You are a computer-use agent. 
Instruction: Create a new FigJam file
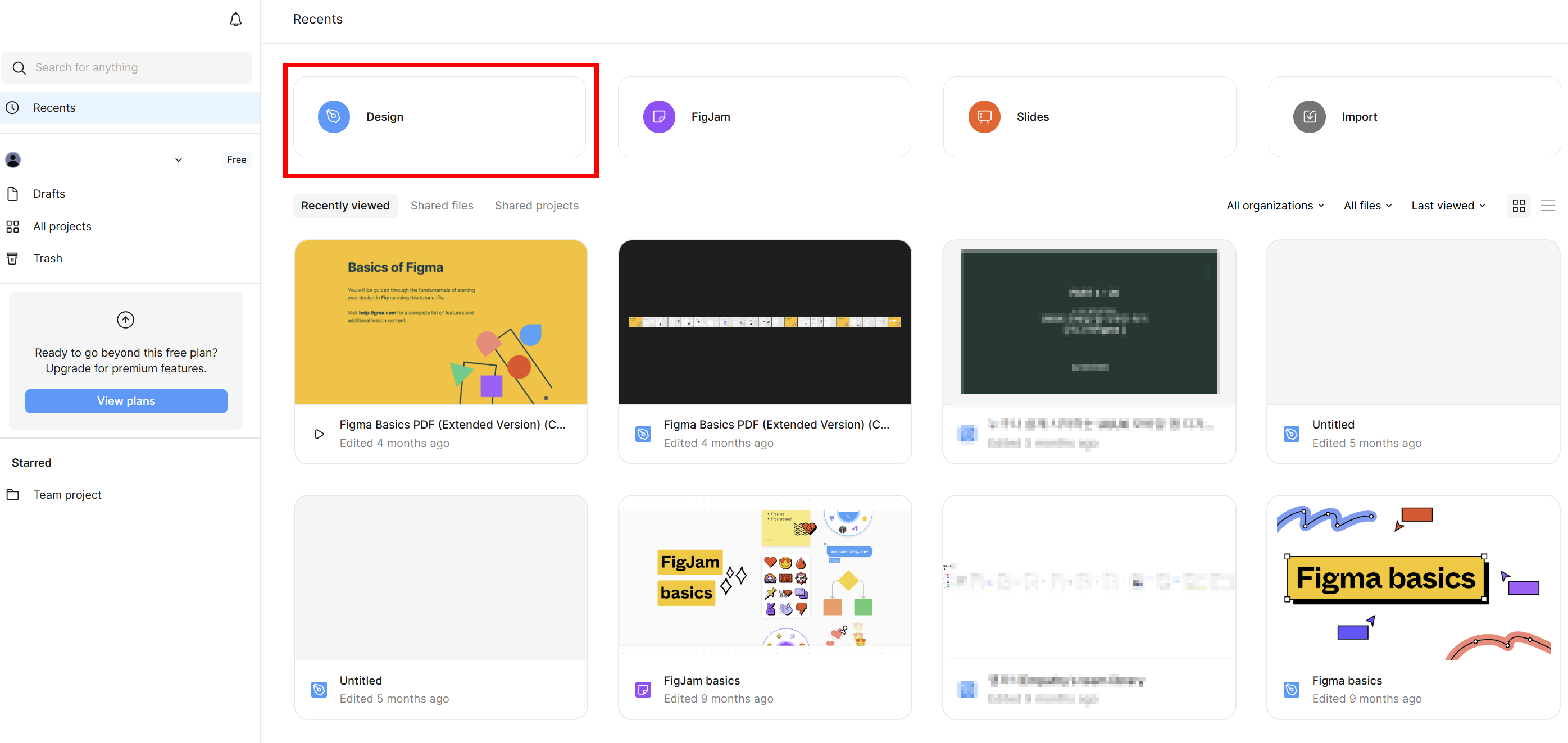pos(765,117)
